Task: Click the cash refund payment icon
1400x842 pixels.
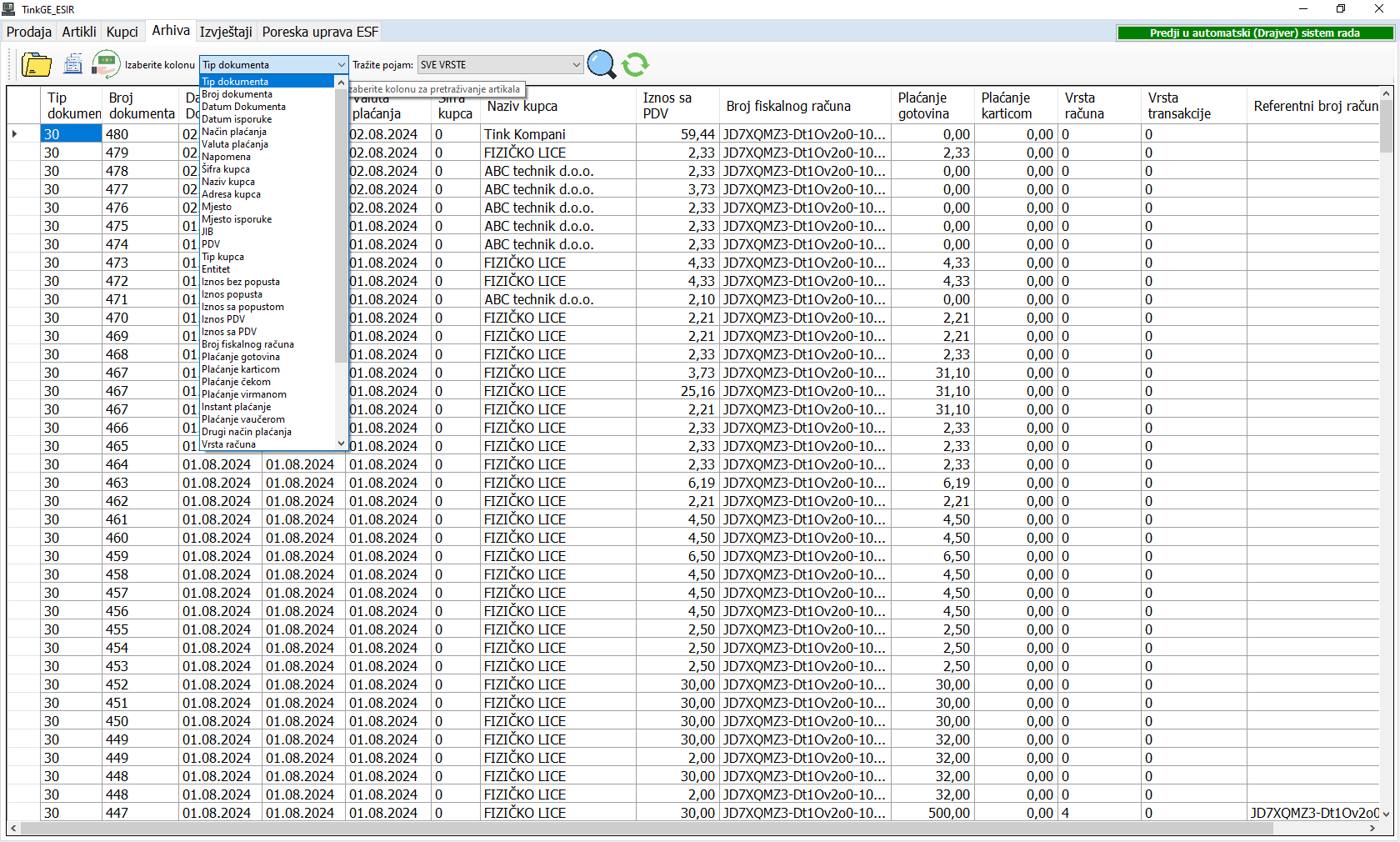Action: pyautogui.click(x=106, y=64)
